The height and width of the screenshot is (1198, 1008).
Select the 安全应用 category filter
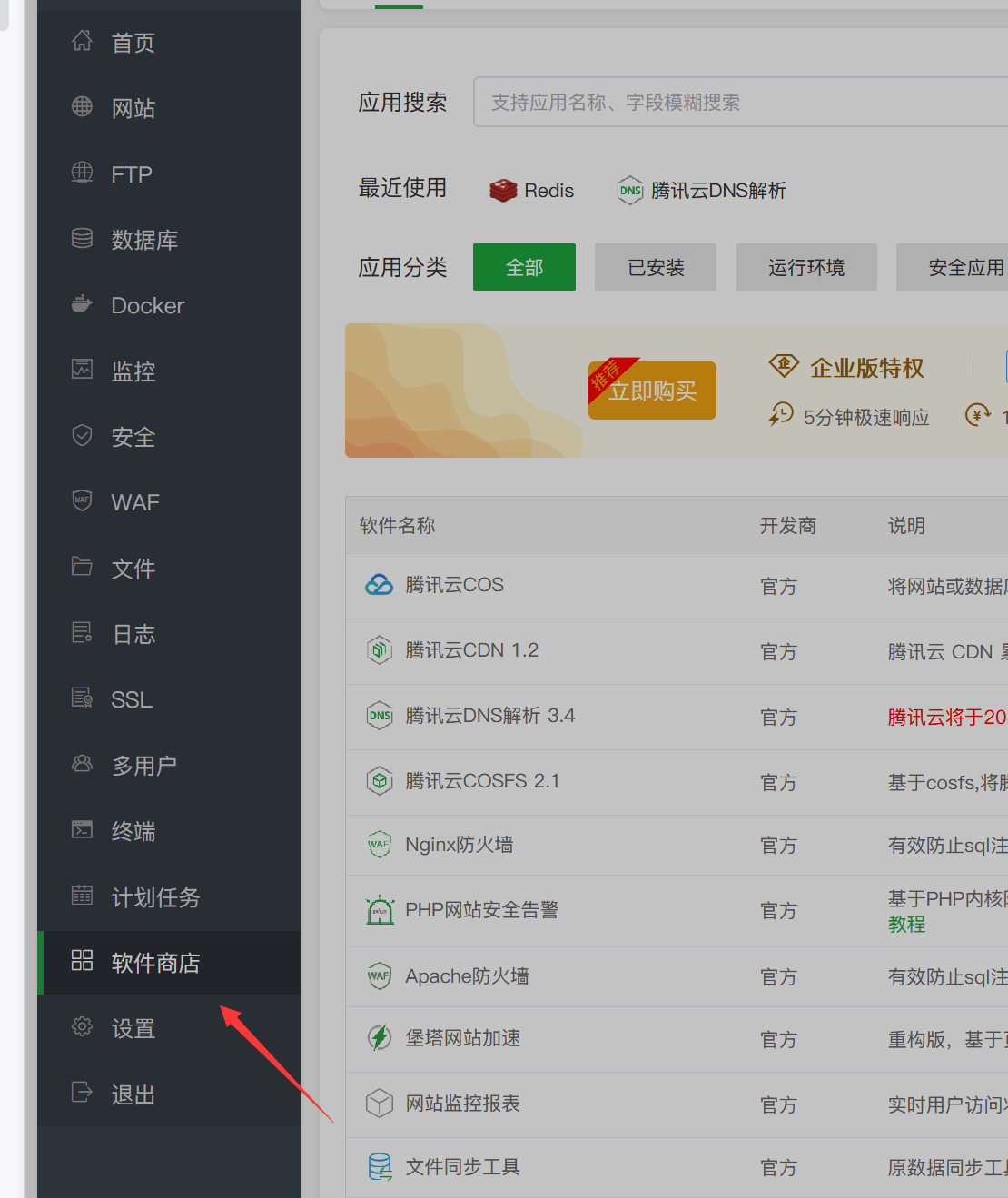pyautogui.click(x=954, y=267)
